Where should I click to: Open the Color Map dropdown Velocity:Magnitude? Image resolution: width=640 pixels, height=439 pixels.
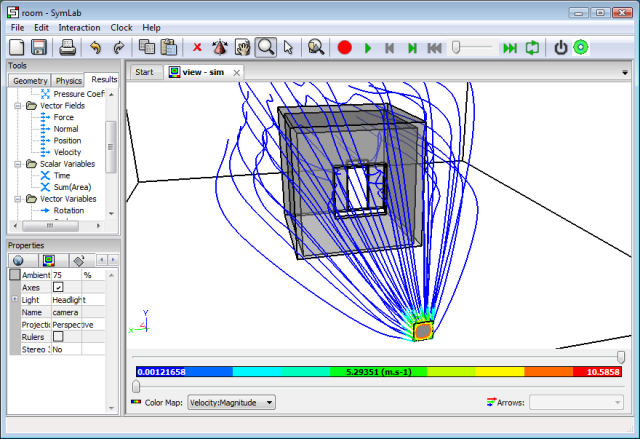click(x=231, y=403)
